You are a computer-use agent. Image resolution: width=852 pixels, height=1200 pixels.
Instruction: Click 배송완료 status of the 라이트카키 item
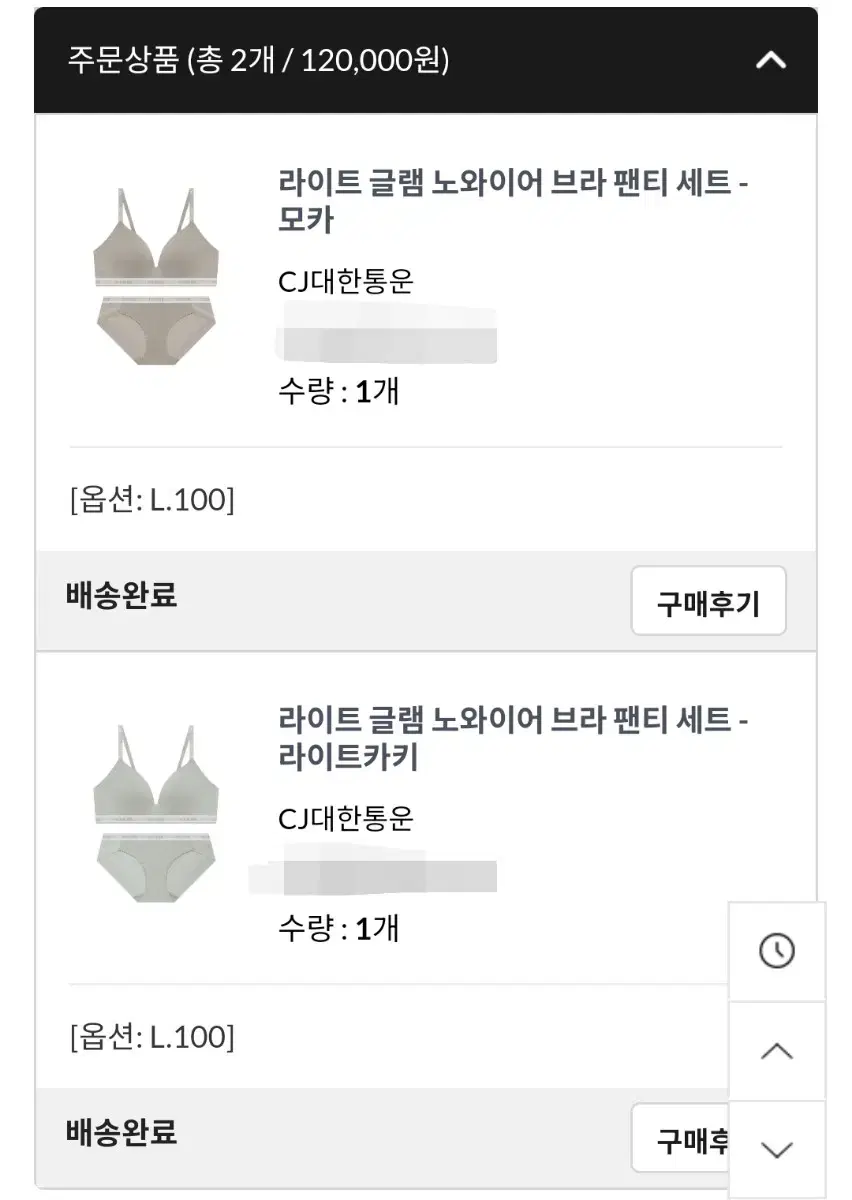[x=121, y=1133]
